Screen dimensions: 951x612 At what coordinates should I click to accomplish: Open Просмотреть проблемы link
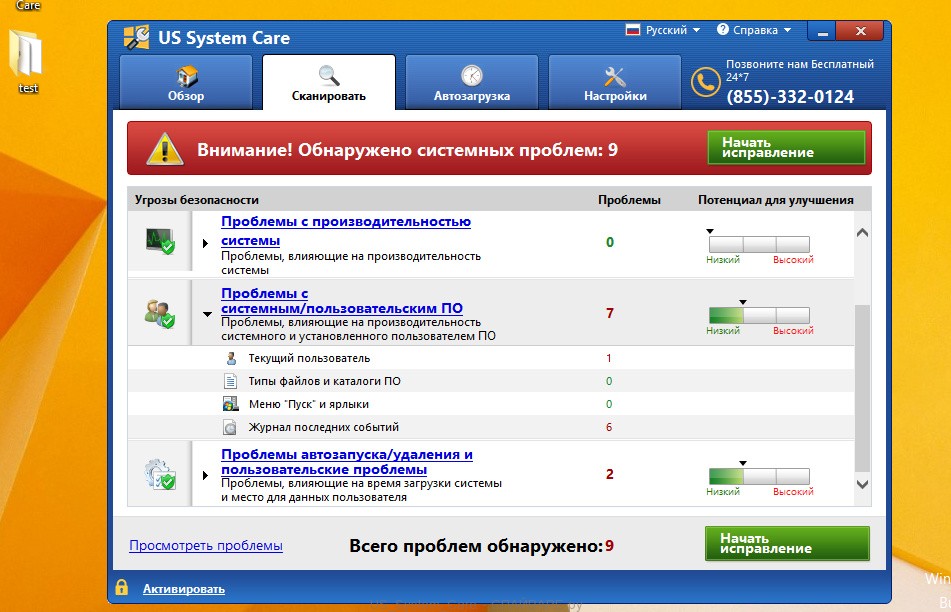coord(206,545)
